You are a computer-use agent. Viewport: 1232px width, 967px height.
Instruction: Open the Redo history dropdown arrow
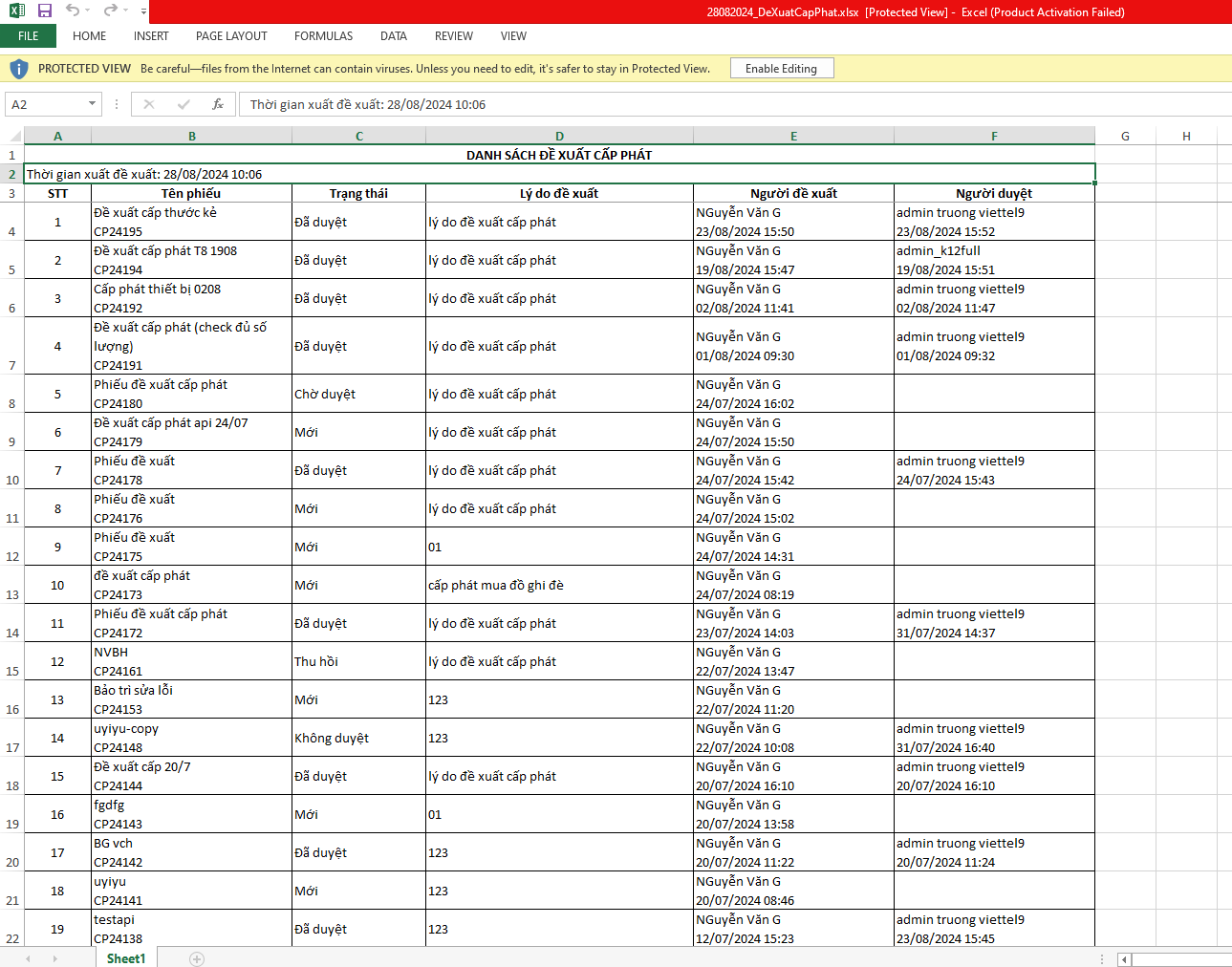[125, 11]
